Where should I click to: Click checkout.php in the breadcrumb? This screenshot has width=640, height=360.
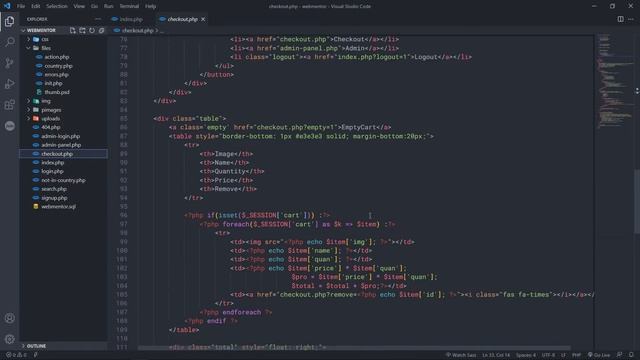tap(137, 30)
